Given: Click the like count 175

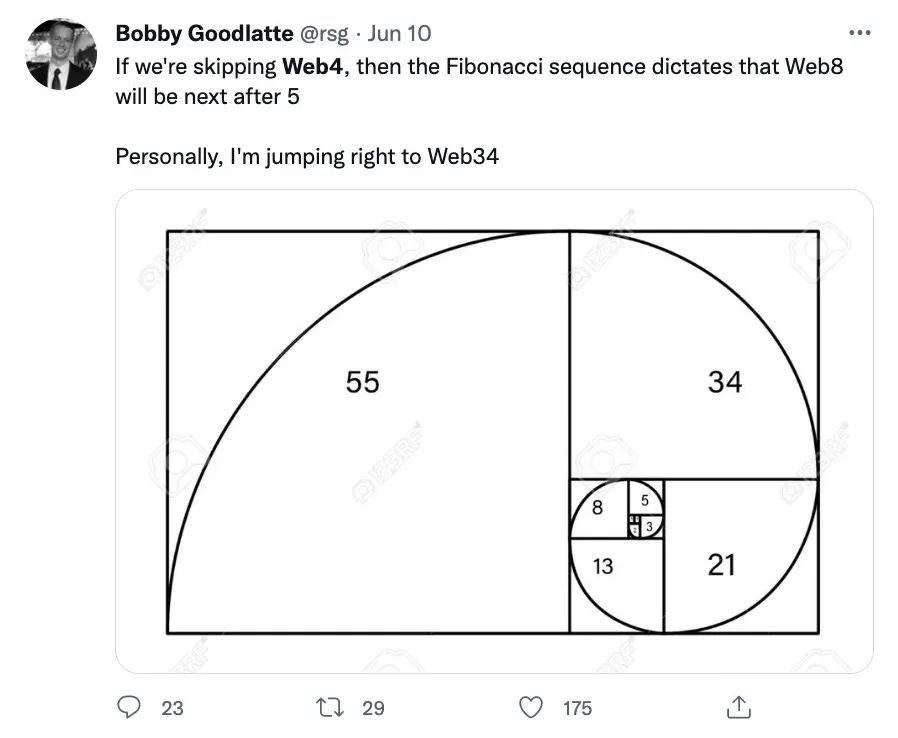Looking at the screenshot, I should (577, 708).
